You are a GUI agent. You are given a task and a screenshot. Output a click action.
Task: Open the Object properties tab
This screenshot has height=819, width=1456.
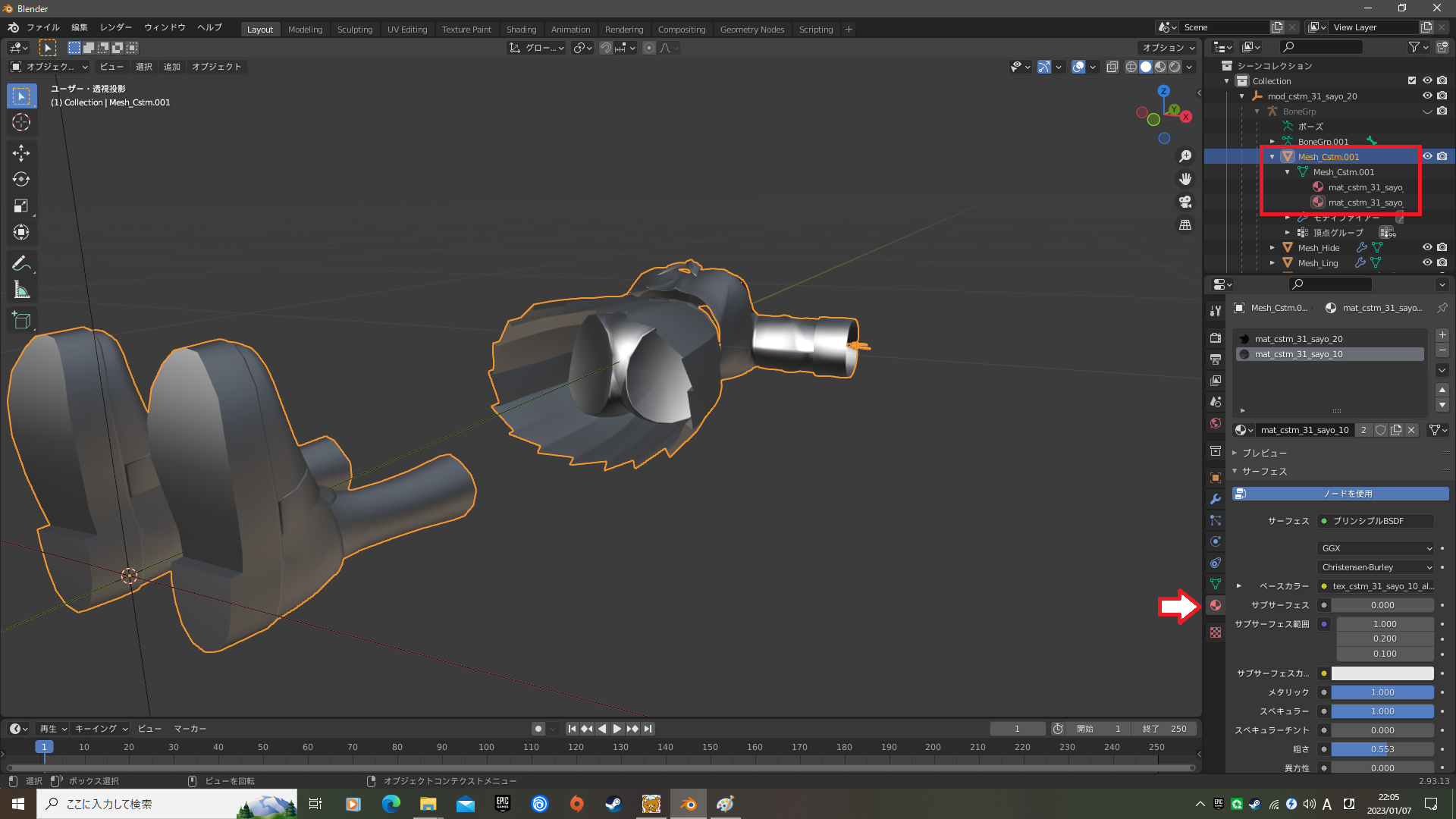[x=1216, y=478]
